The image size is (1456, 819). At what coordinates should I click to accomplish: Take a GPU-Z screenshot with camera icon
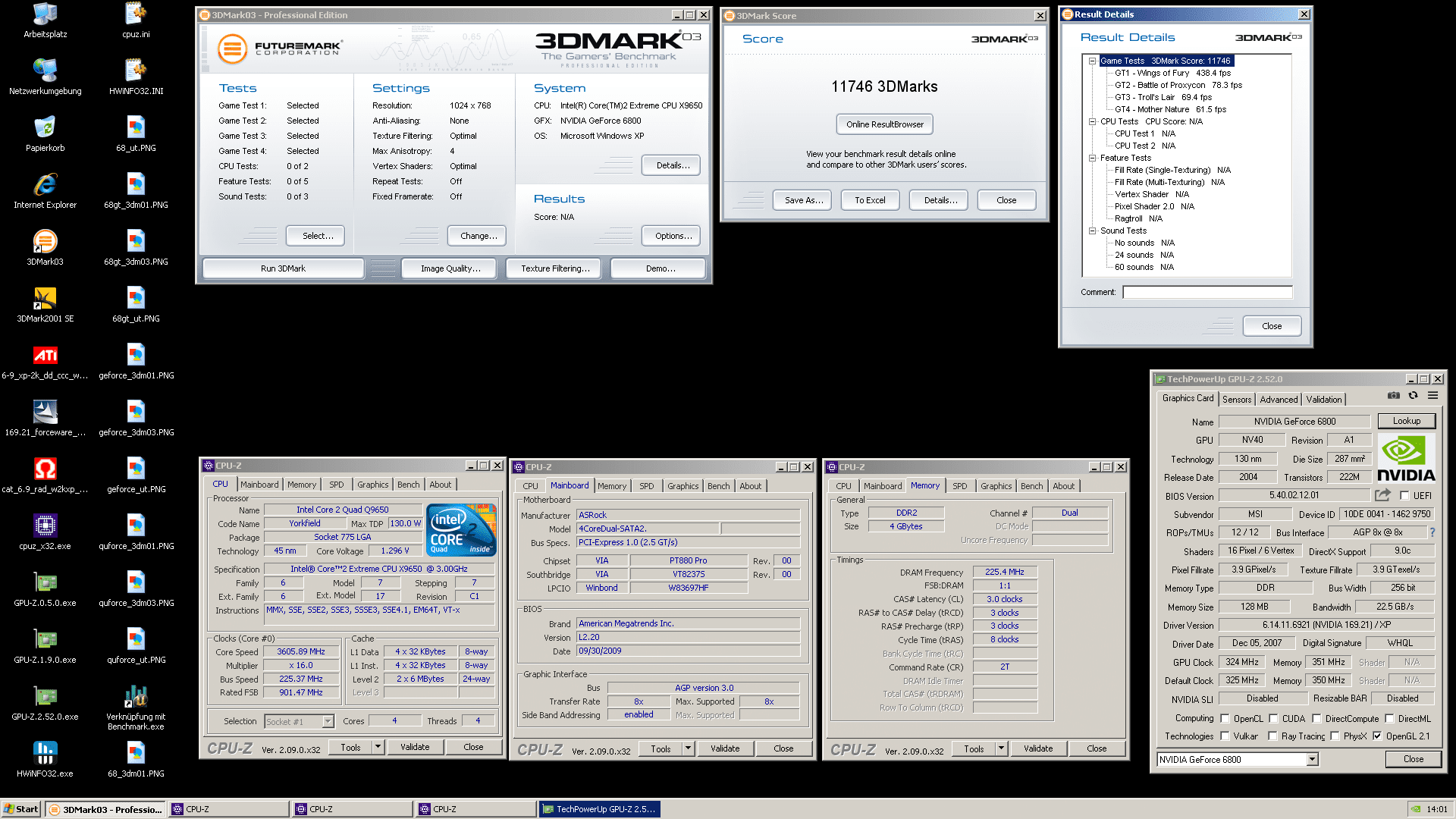click(x=1394, y=396)
